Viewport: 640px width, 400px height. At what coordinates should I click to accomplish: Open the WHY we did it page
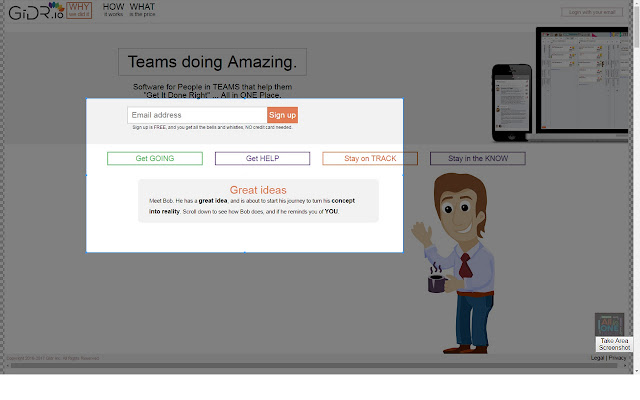79,10
